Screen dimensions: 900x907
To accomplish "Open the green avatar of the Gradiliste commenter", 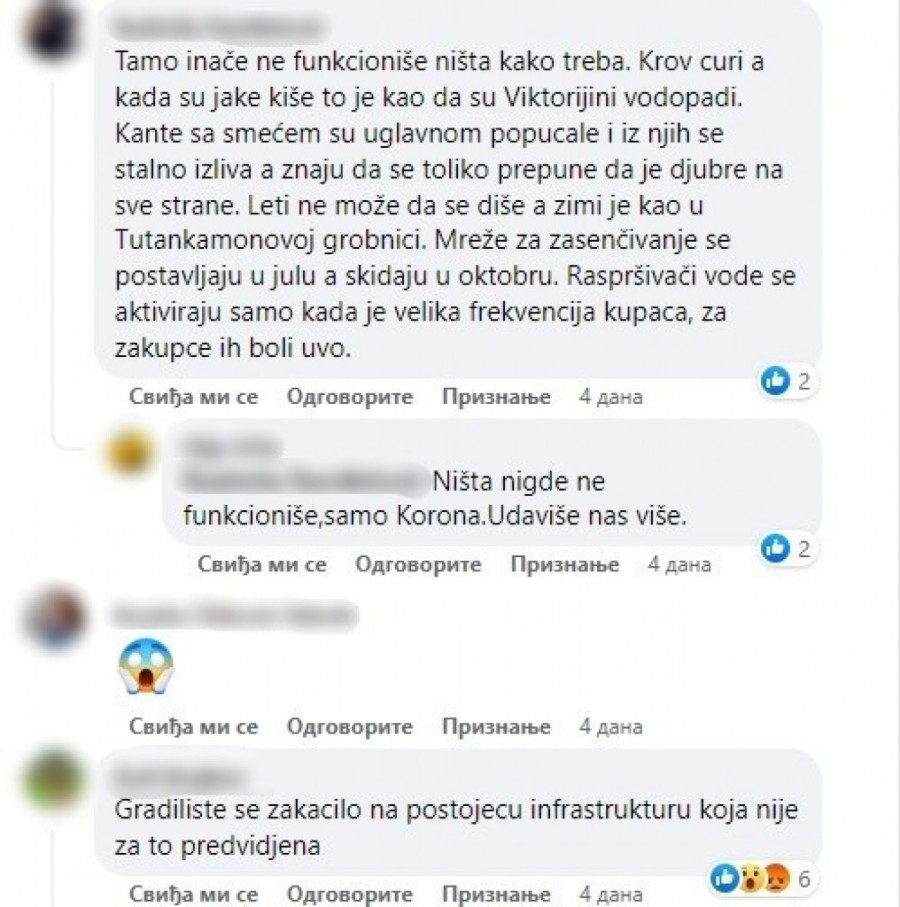I will click(x=54, y=779).
